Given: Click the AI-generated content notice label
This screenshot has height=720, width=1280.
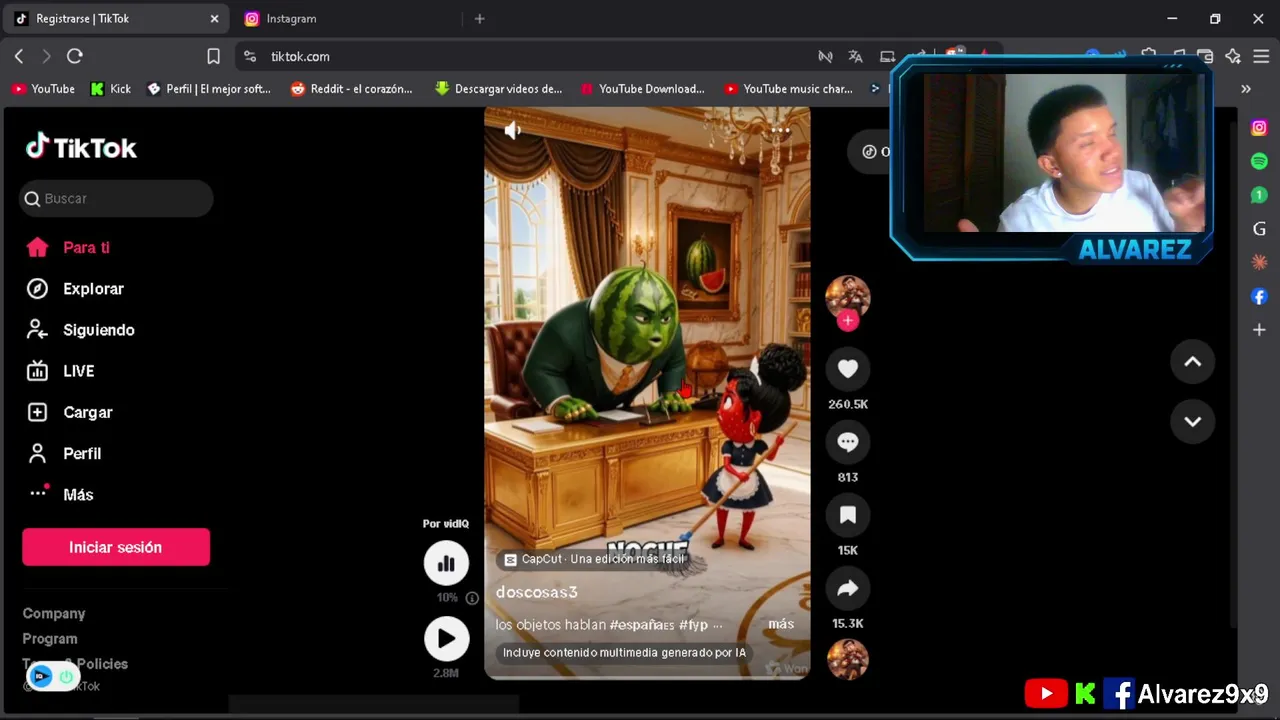Looking at the screenshot, I should [624, 652].
